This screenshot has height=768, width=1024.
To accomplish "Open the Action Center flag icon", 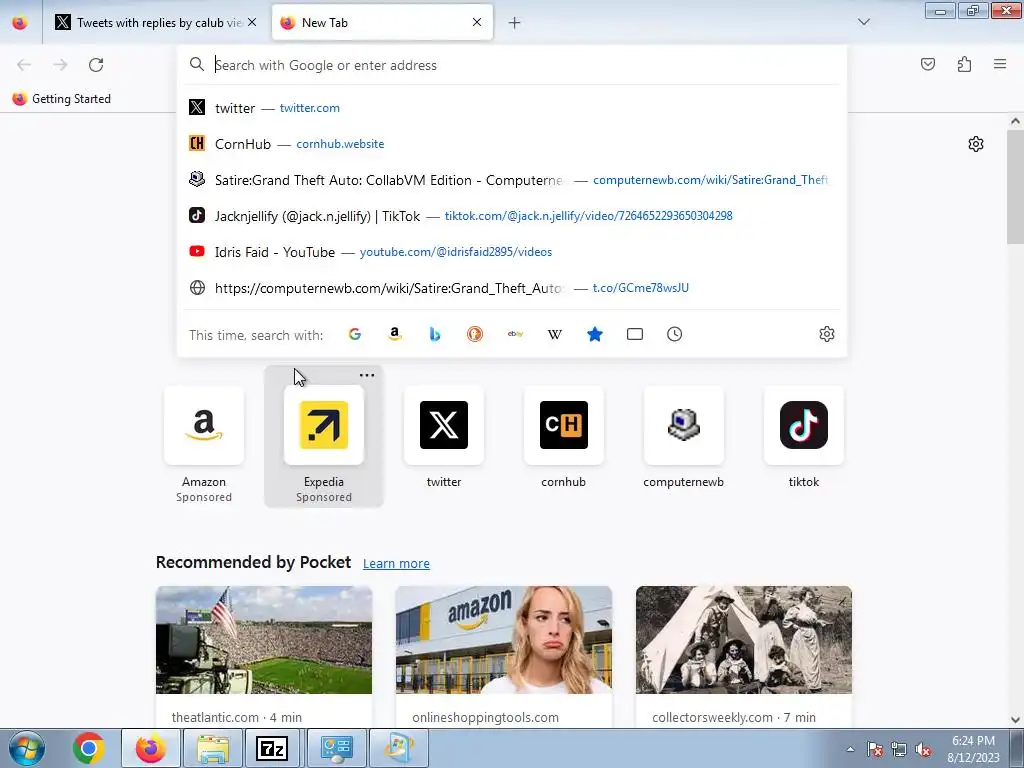I will pyautogui.click(x=874, y=750).
